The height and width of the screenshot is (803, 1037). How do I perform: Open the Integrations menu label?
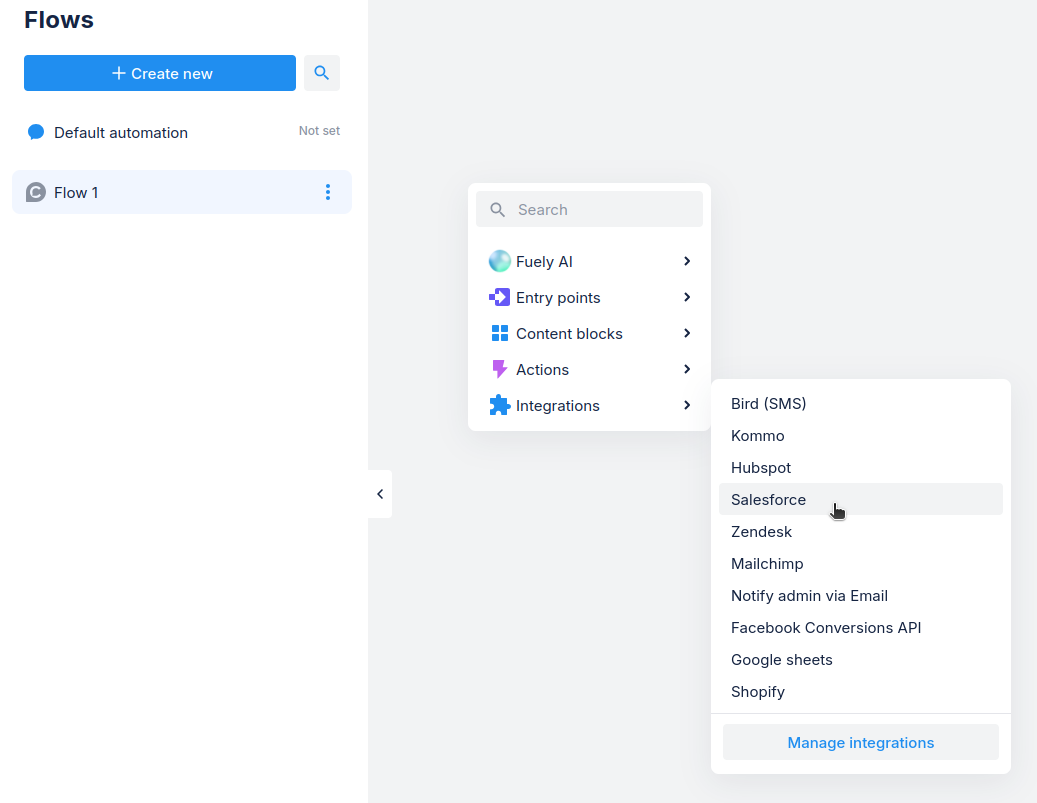point(558,405)
